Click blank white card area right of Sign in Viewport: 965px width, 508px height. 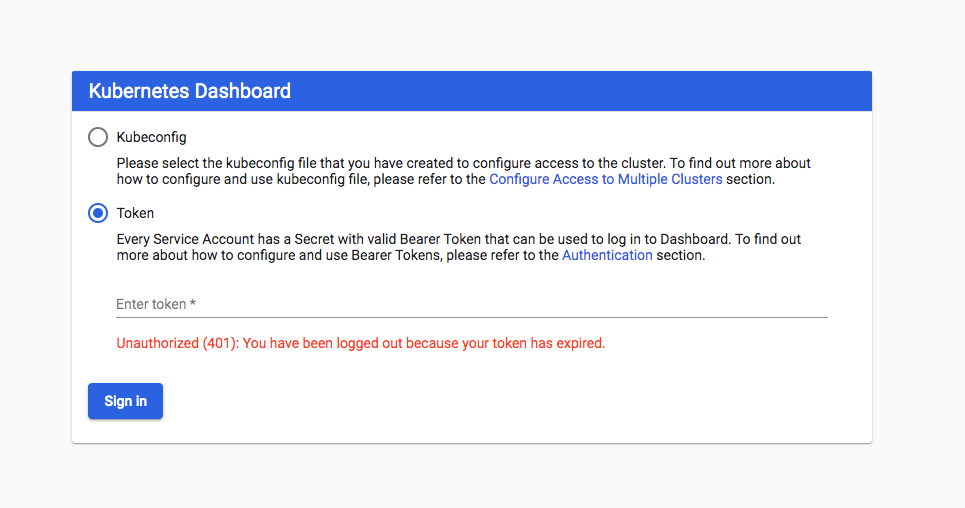(492, 401)
